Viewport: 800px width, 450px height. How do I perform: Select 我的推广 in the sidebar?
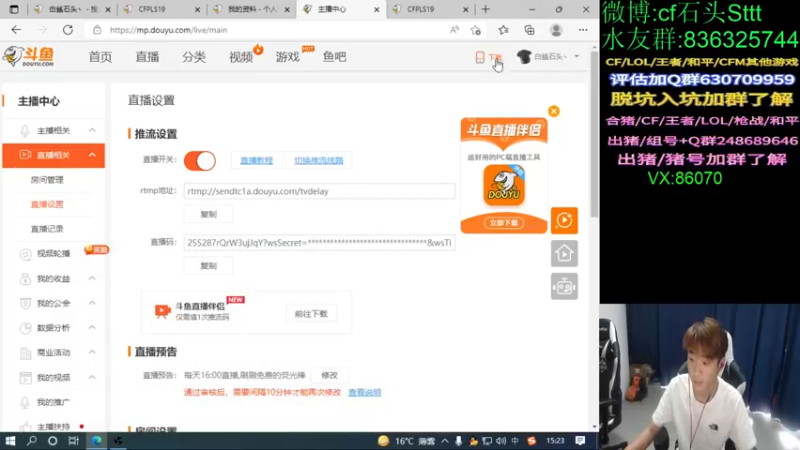pyautogui.click(x=54, y=403)
